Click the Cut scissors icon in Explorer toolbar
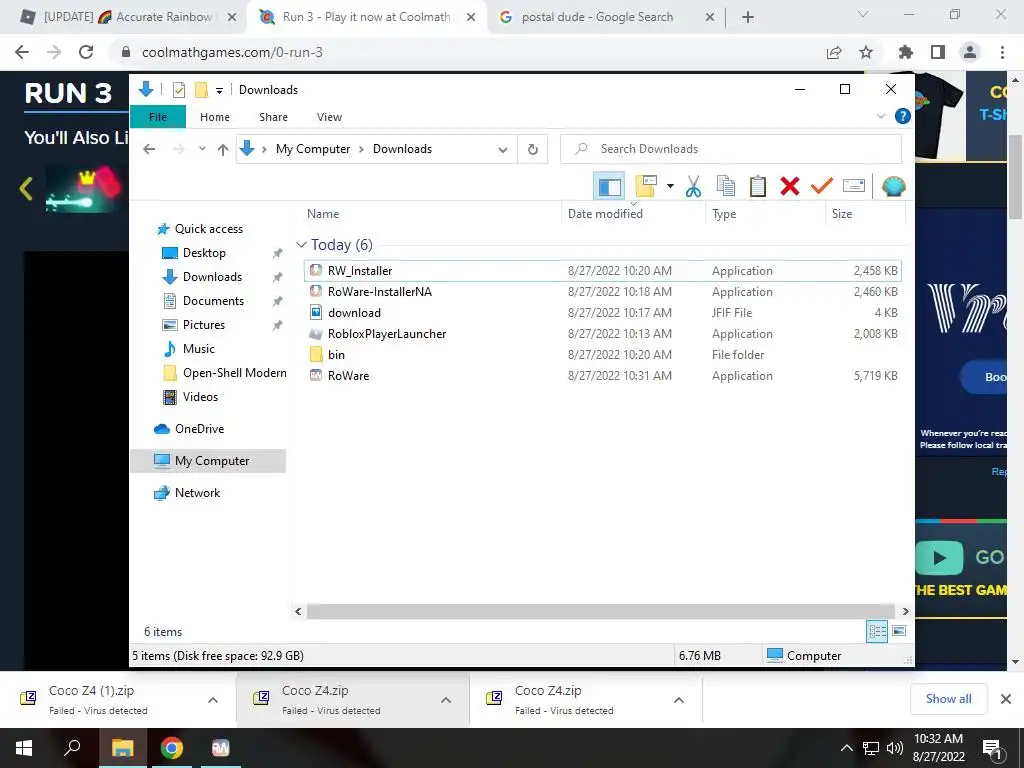This screenshot has height=768, width=1024. (693, 187)
